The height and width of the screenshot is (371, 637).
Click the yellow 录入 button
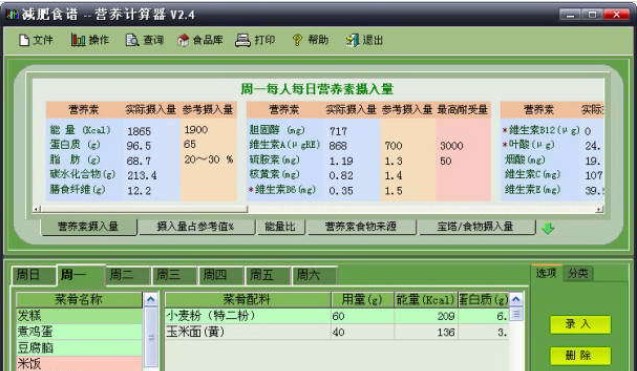580,324
